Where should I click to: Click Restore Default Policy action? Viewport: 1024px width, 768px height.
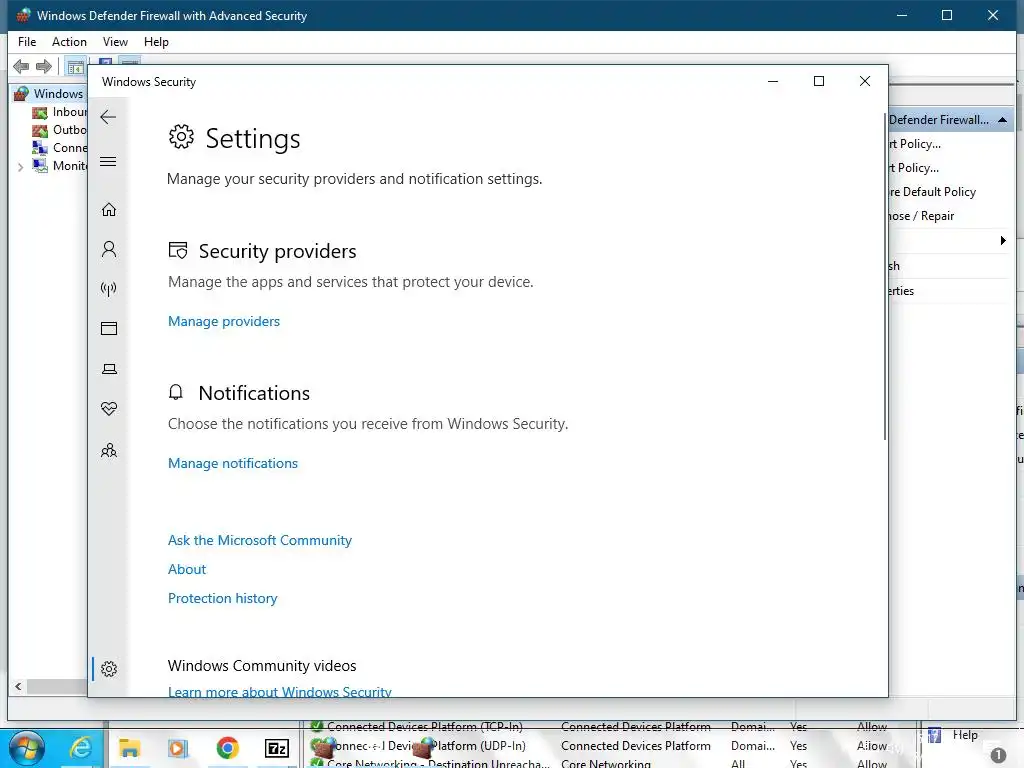click(x=933, y=192)
